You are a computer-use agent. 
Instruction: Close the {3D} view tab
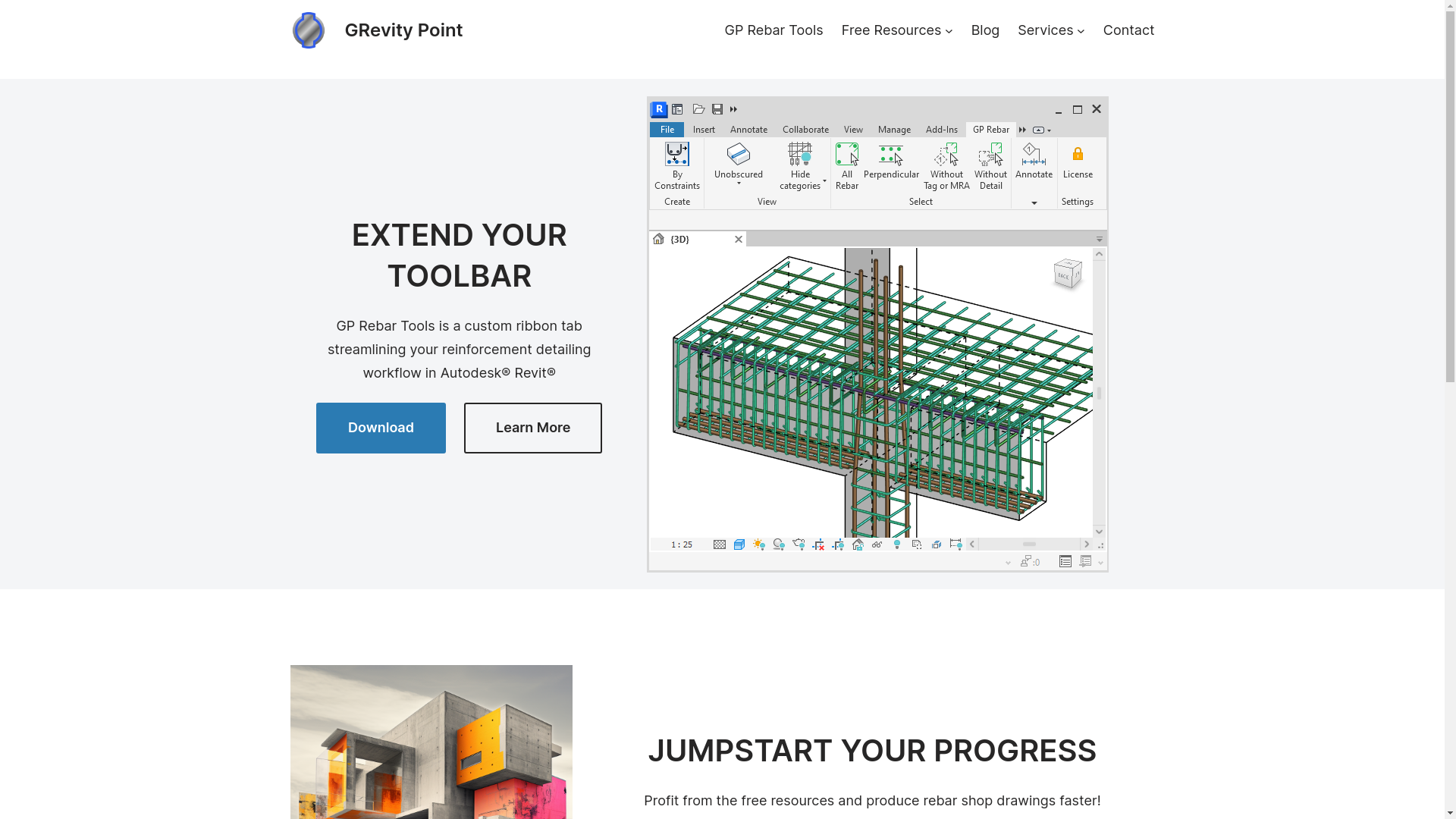[x=738, y=240]
